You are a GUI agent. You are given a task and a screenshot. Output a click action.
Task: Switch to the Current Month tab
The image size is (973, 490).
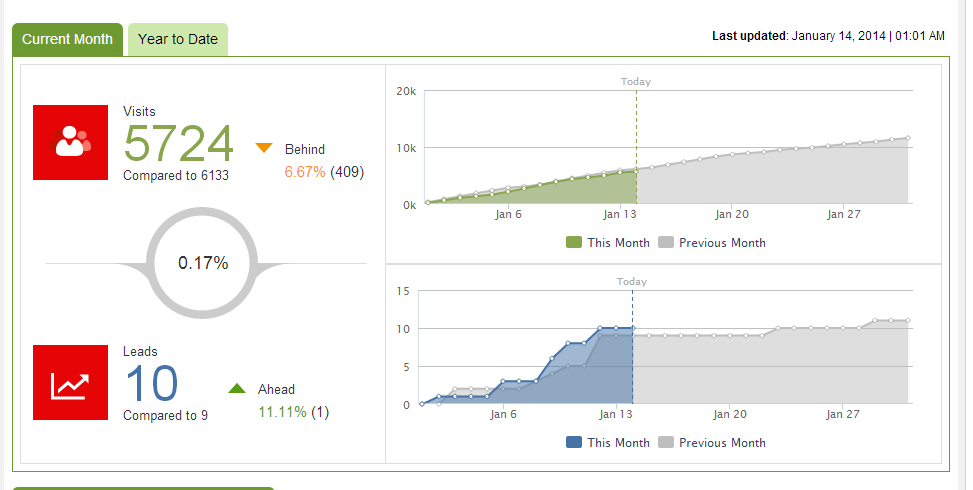coord(68,40)
